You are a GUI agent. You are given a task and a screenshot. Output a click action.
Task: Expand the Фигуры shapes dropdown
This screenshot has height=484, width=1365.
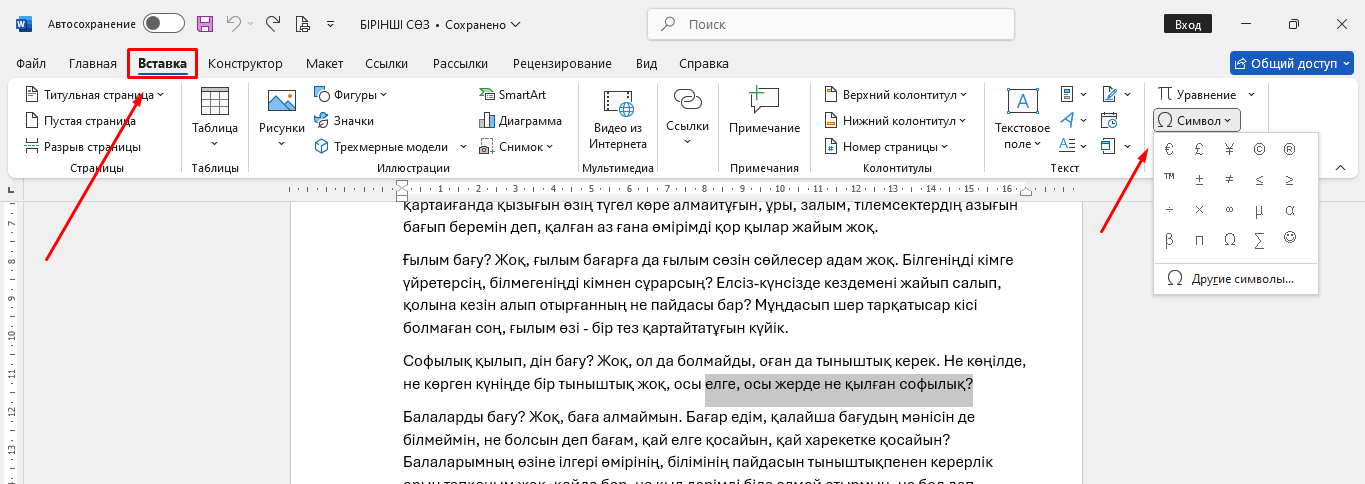point(350,95)
